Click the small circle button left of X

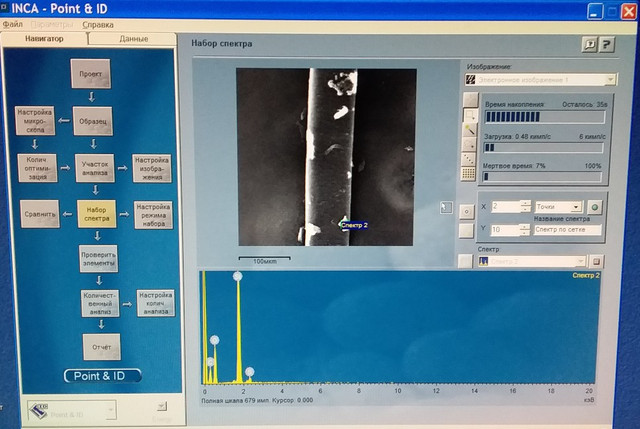(x=467, y=211)
